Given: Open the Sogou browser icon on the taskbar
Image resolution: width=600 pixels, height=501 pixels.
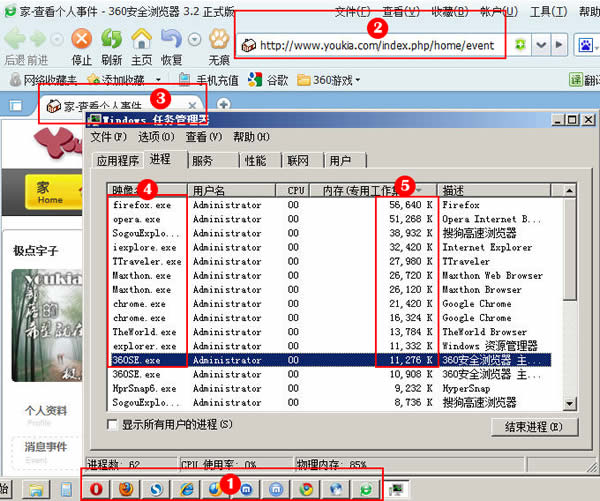Looking at the screenshot, I should pyautogui.click(x=156, y=489).
